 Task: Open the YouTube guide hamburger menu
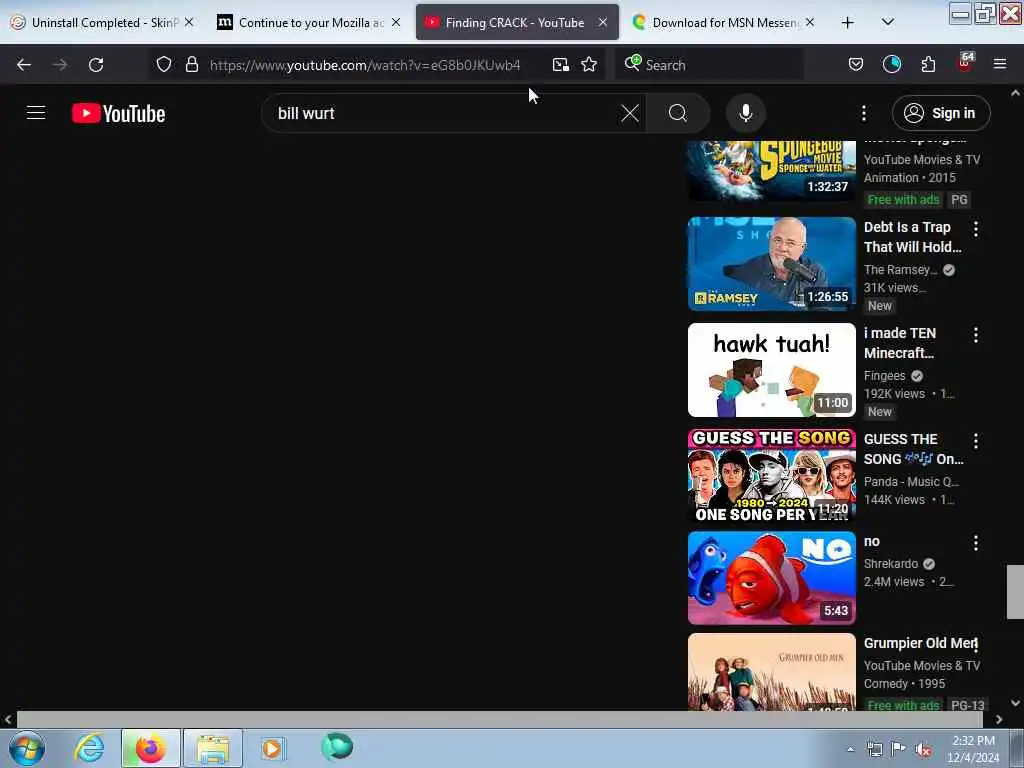tap(36, 113)
